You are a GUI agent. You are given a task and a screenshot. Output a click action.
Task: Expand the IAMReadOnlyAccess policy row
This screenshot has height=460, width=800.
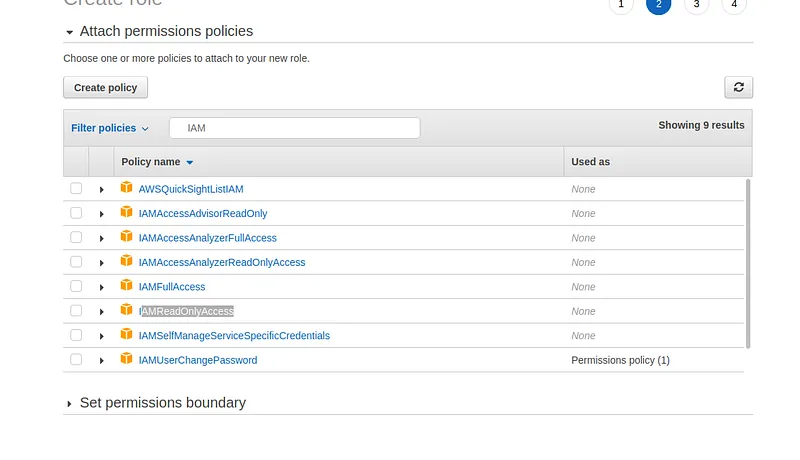click(102, 312)
